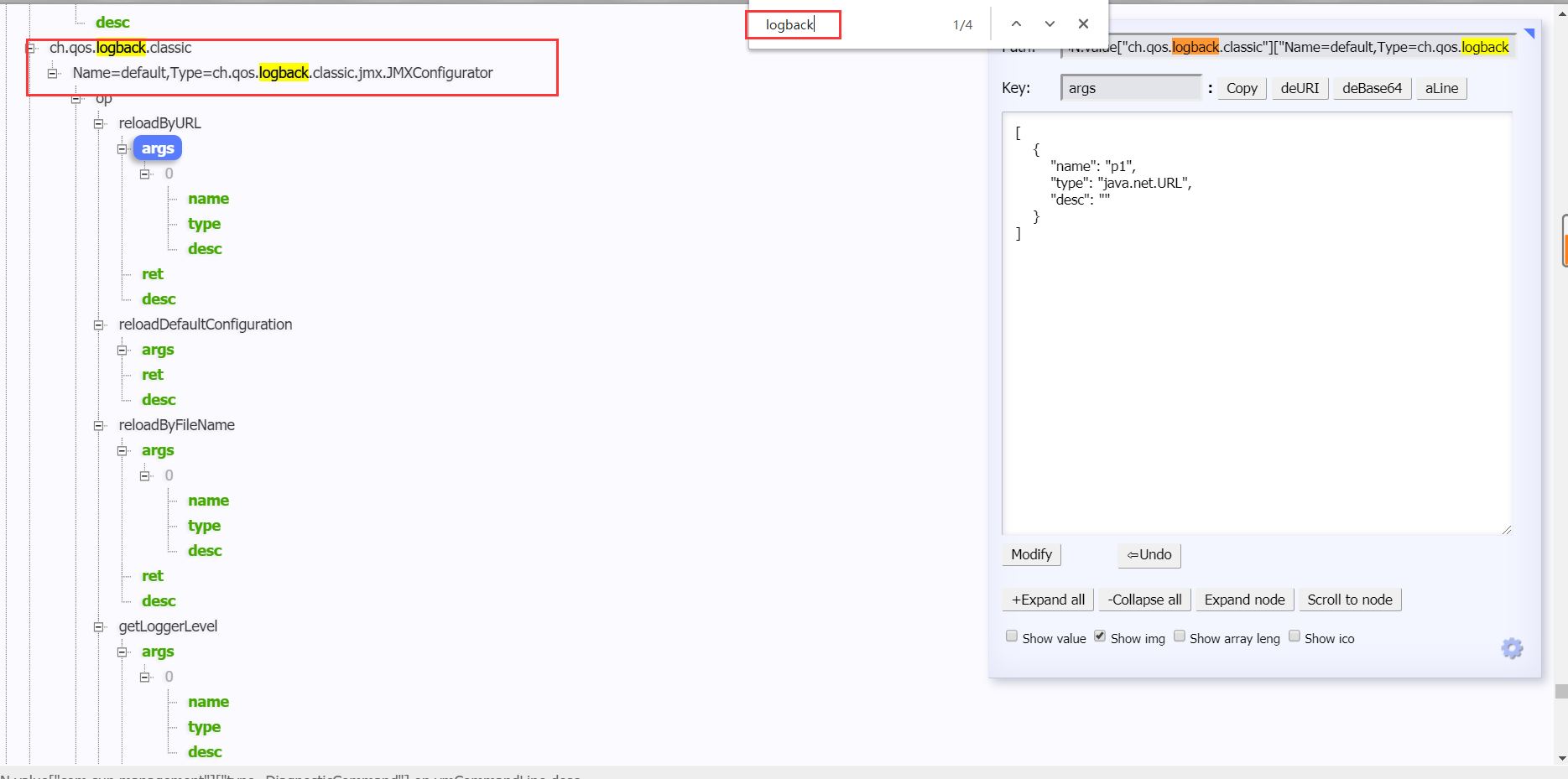Screen dimensions: 1568x779
Task: Click the Copy button
Action: pyautogui.click(x=1242, y=88)
